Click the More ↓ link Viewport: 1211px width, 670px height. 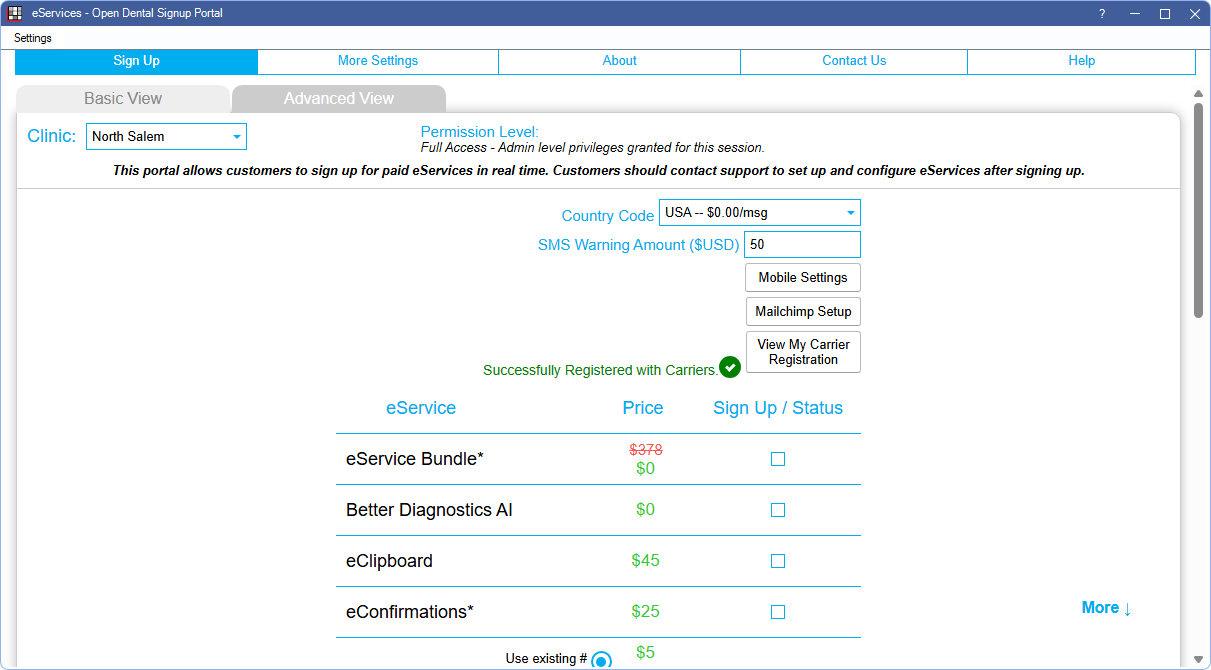coord(1106,608)
